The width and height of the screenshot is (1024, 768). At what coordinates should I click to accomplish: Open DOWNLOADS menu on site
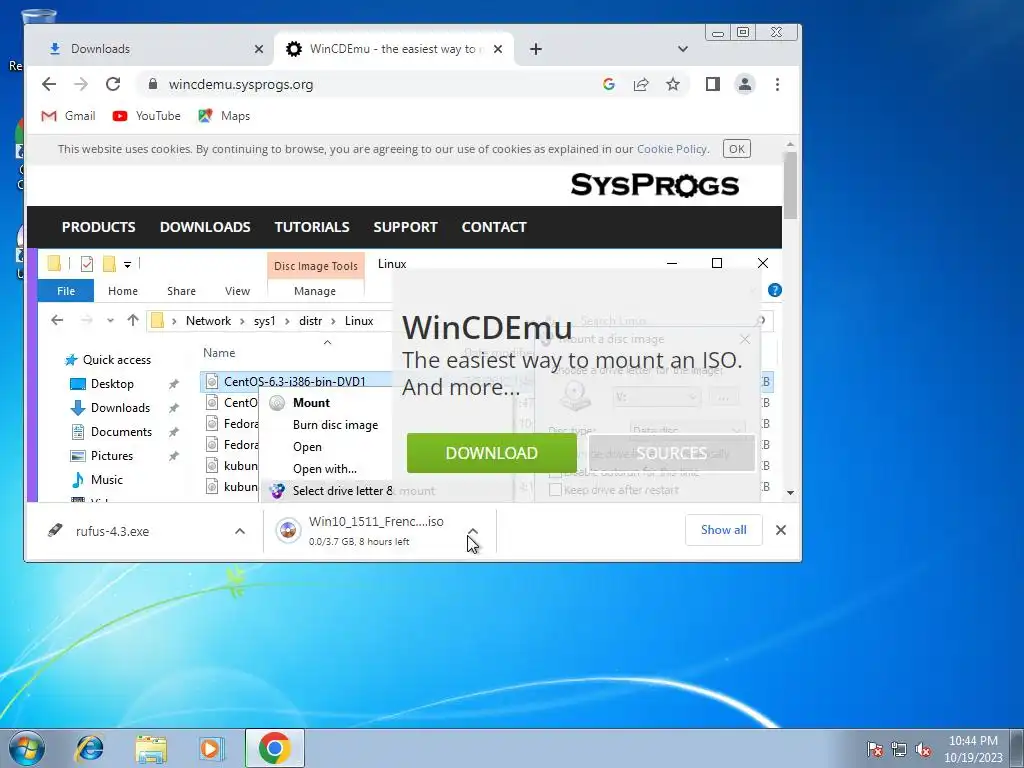[x=205, y=227]
